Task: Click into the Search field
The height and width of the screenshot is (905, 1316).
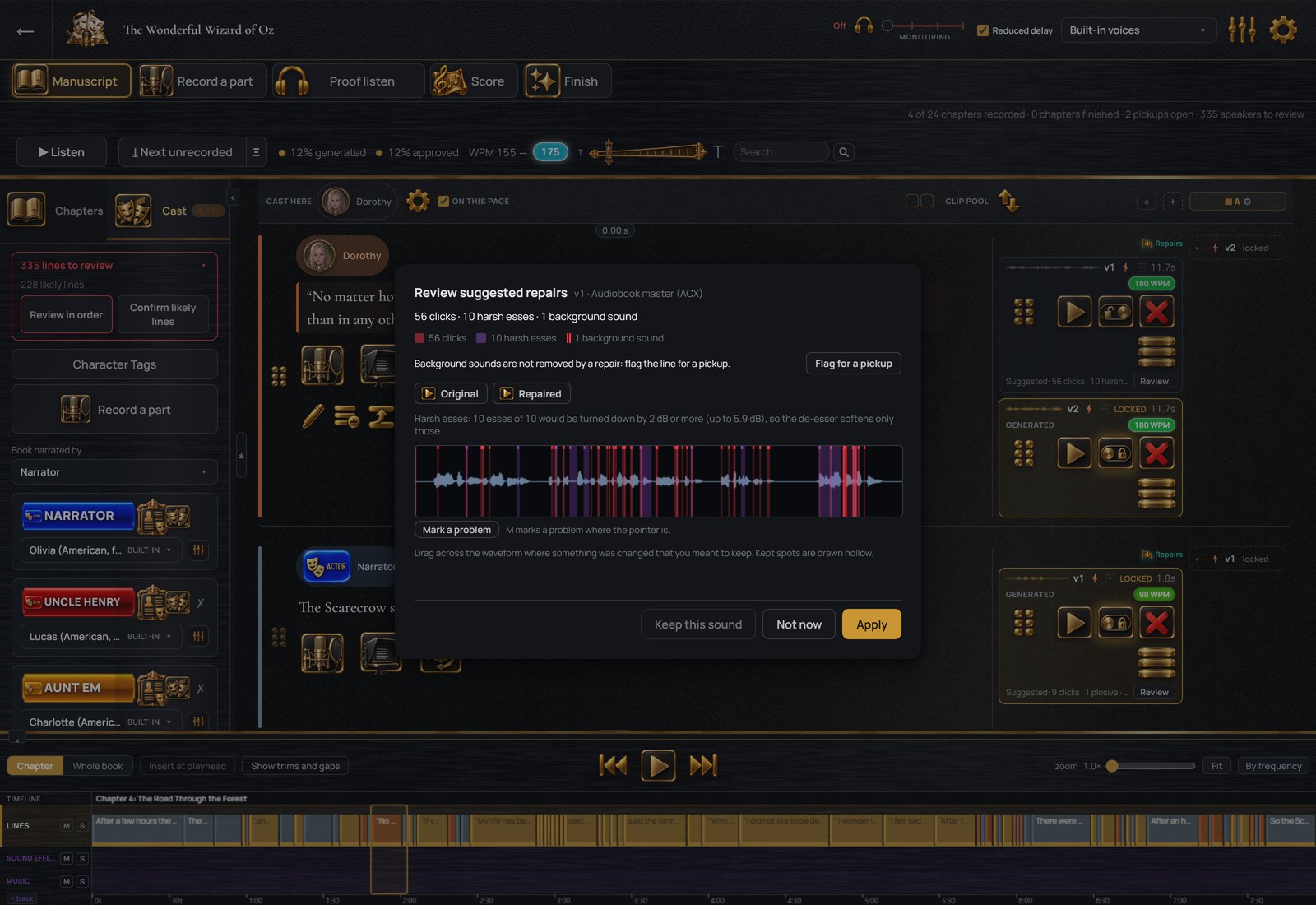Action: [x=781, y=152]
